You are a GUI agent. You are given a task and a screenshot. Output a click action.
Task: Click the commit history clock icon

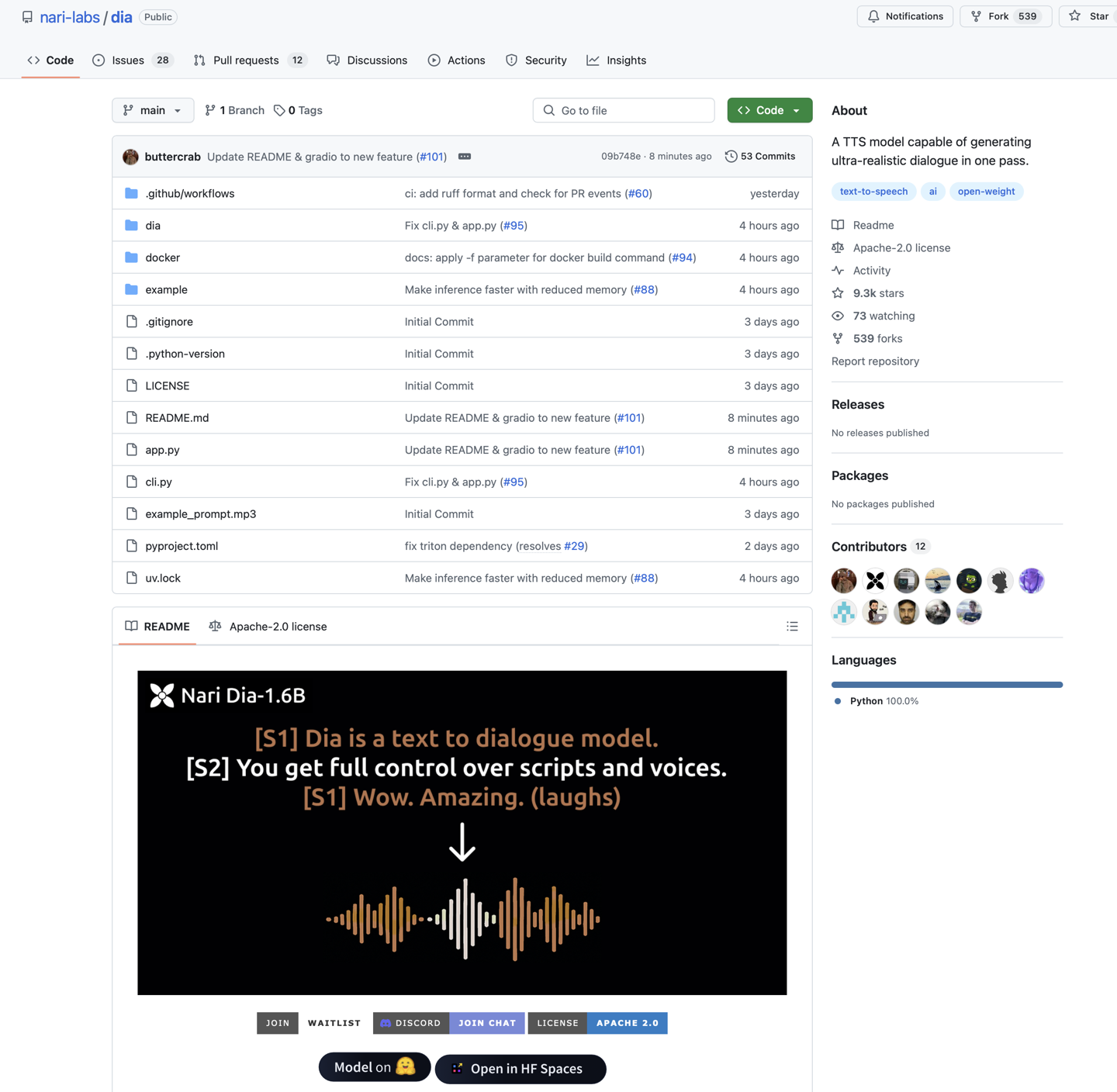point(731,156)
